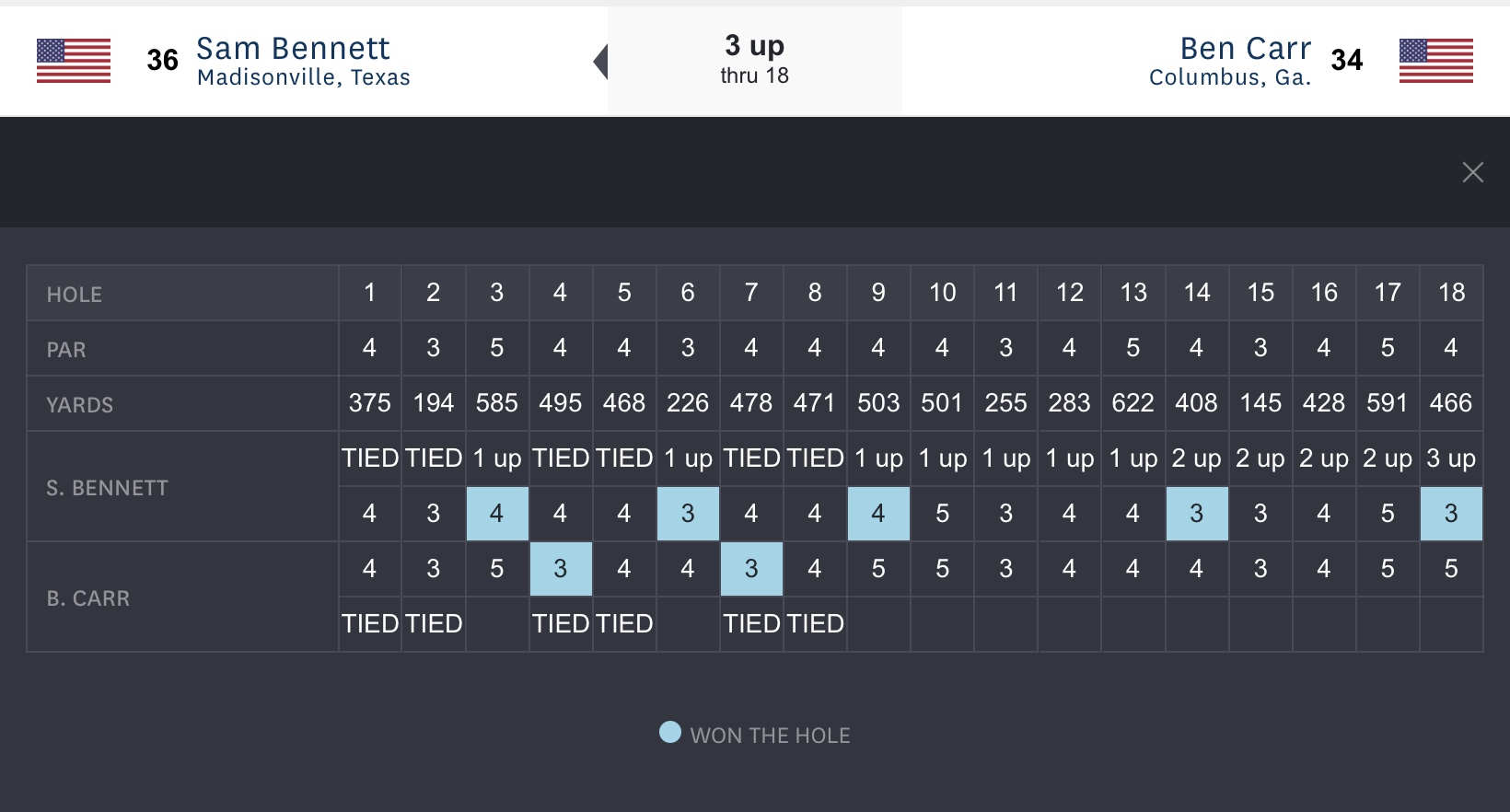Viewport: 1510px width, 812px height.
Task: Click Ben Carr's US flag icon
Action: click(x=1435, y=61)
